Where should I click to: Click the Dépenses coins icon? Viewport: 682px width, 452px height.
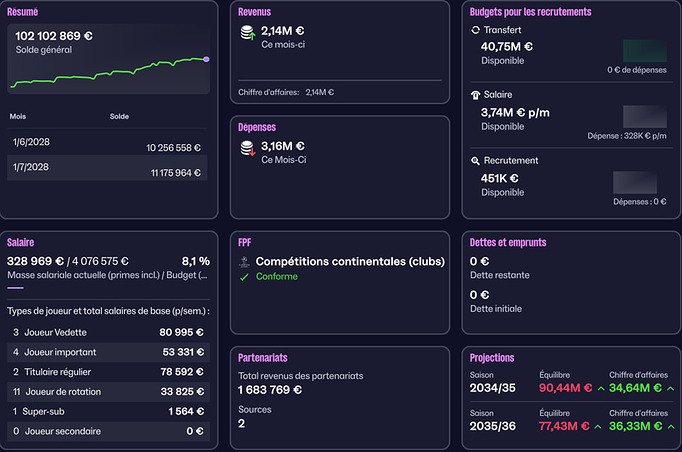point(246,149)
